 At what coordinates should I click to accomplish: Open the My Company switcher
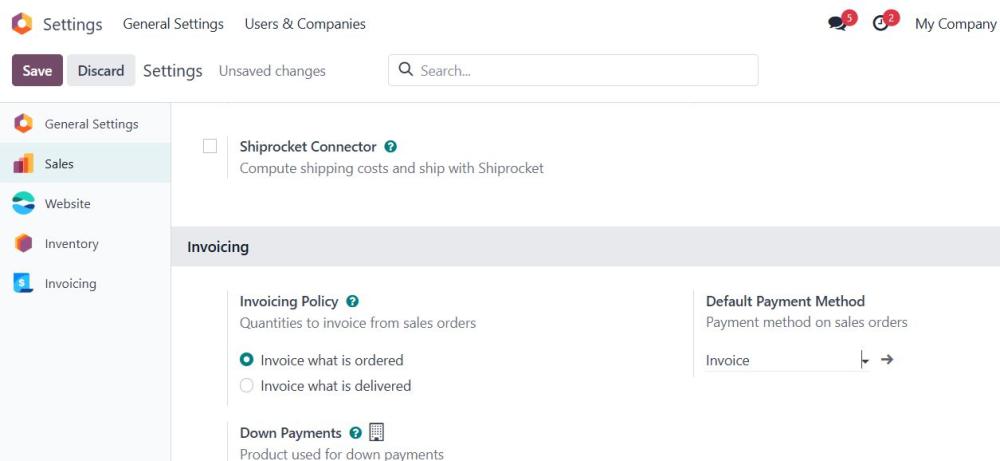[x=955, y=24]
